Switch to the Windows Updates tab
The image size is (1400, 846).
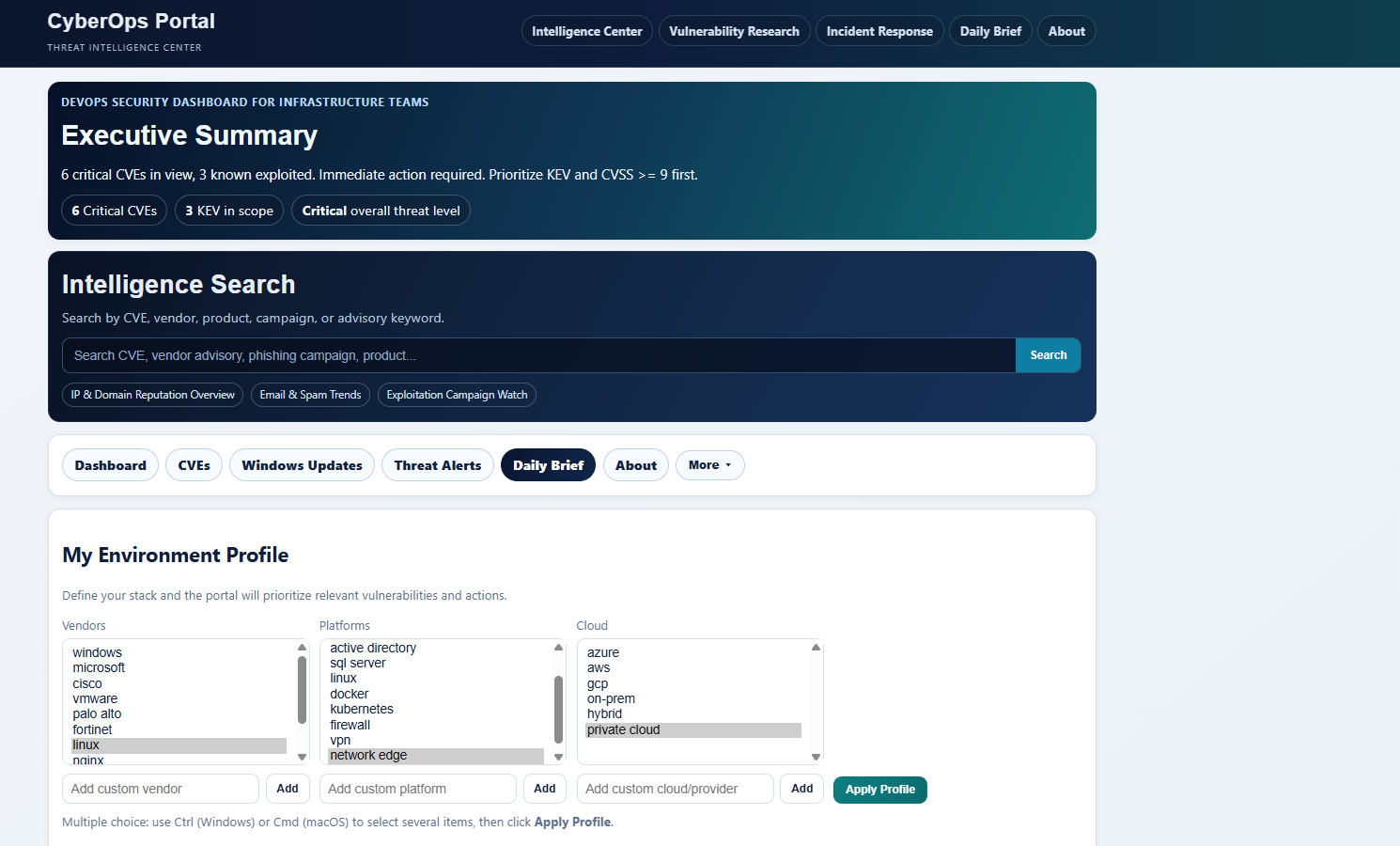point(302,464)
